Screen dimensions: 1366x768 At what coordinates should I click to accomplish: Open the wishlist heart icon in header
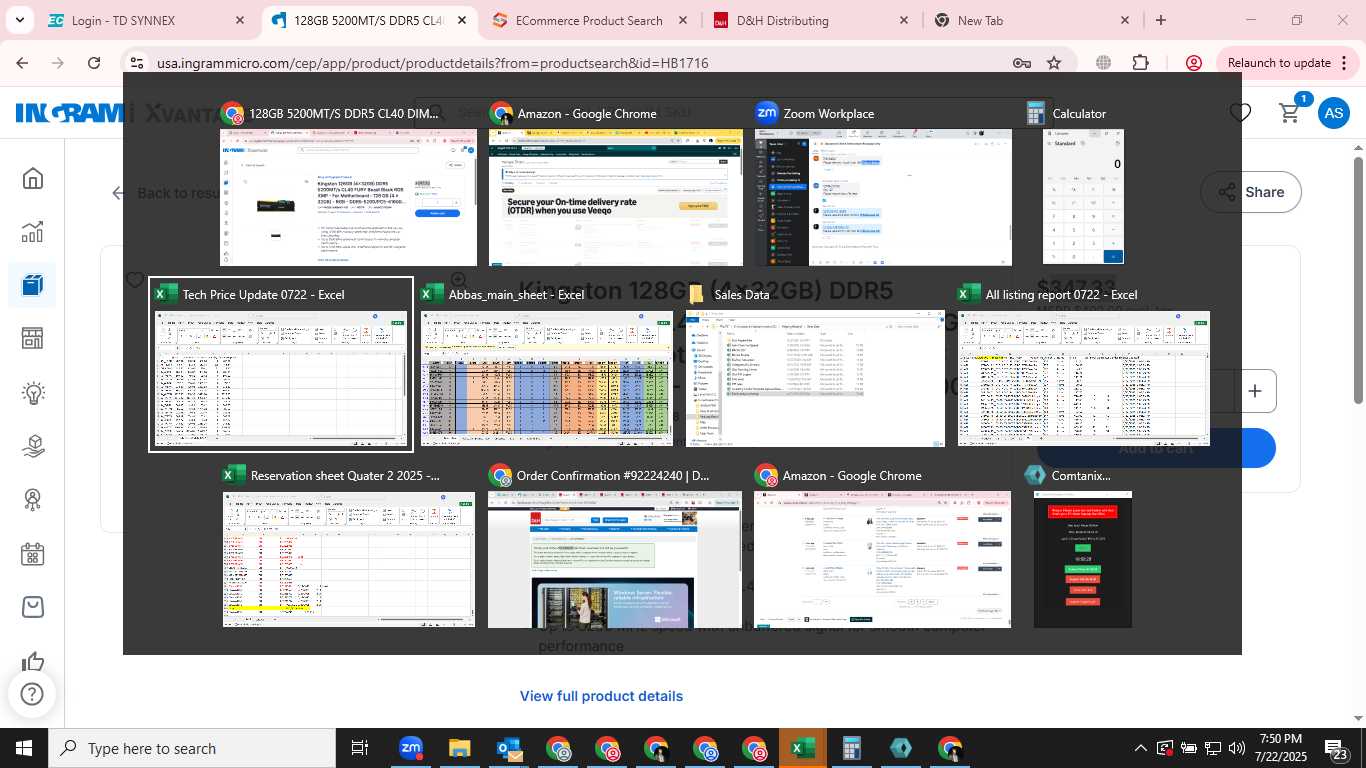coord(1240,113)
